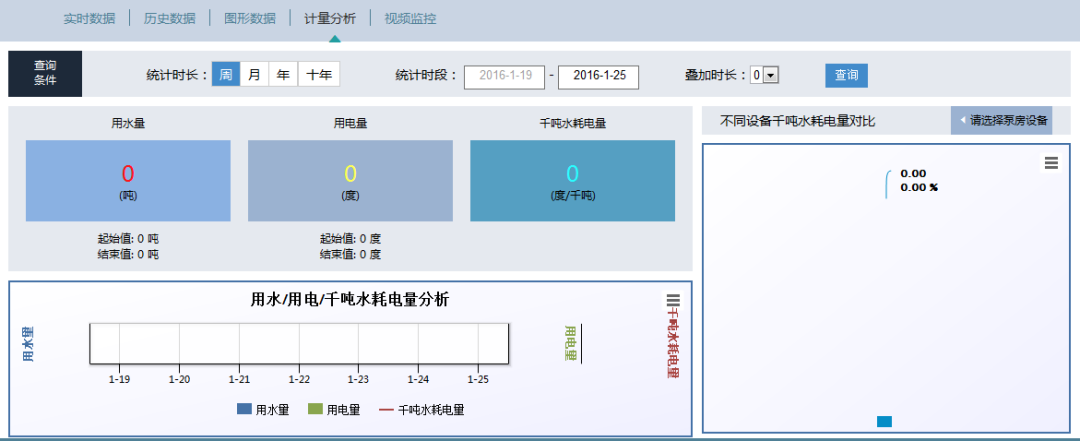1080x441 pixels.
Task: Click the 1-23 axis label
Action: (x=358, y=379)
